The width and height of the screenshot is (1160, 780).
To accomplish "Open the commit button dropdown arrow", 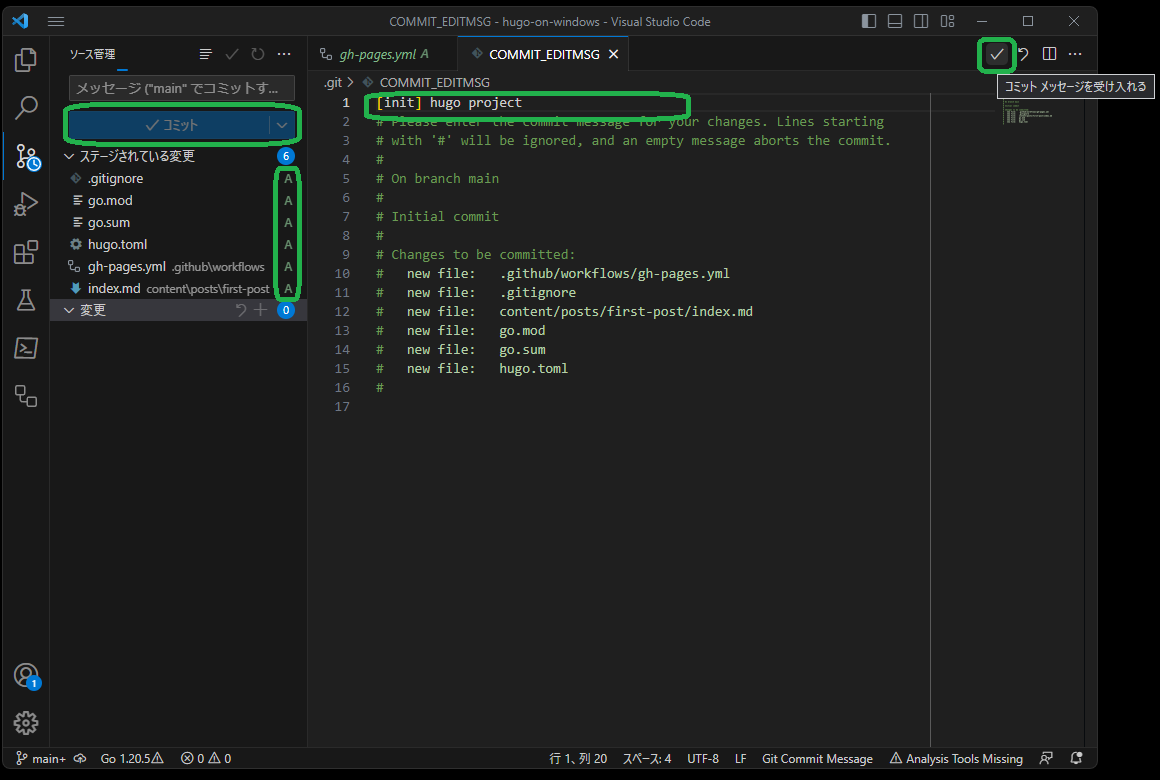I will click(x=282, y=125).
